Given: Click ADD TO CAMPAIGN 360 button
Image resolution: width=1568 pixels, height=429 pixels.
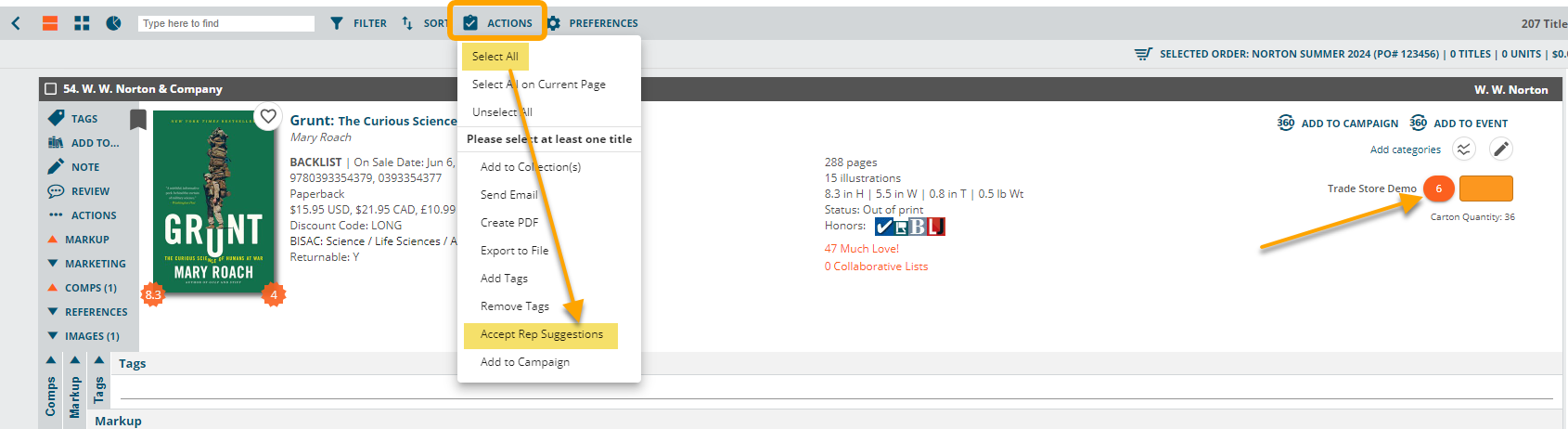Looking at the screenshot, I should pyautogui.click(x=1338, y=123).
